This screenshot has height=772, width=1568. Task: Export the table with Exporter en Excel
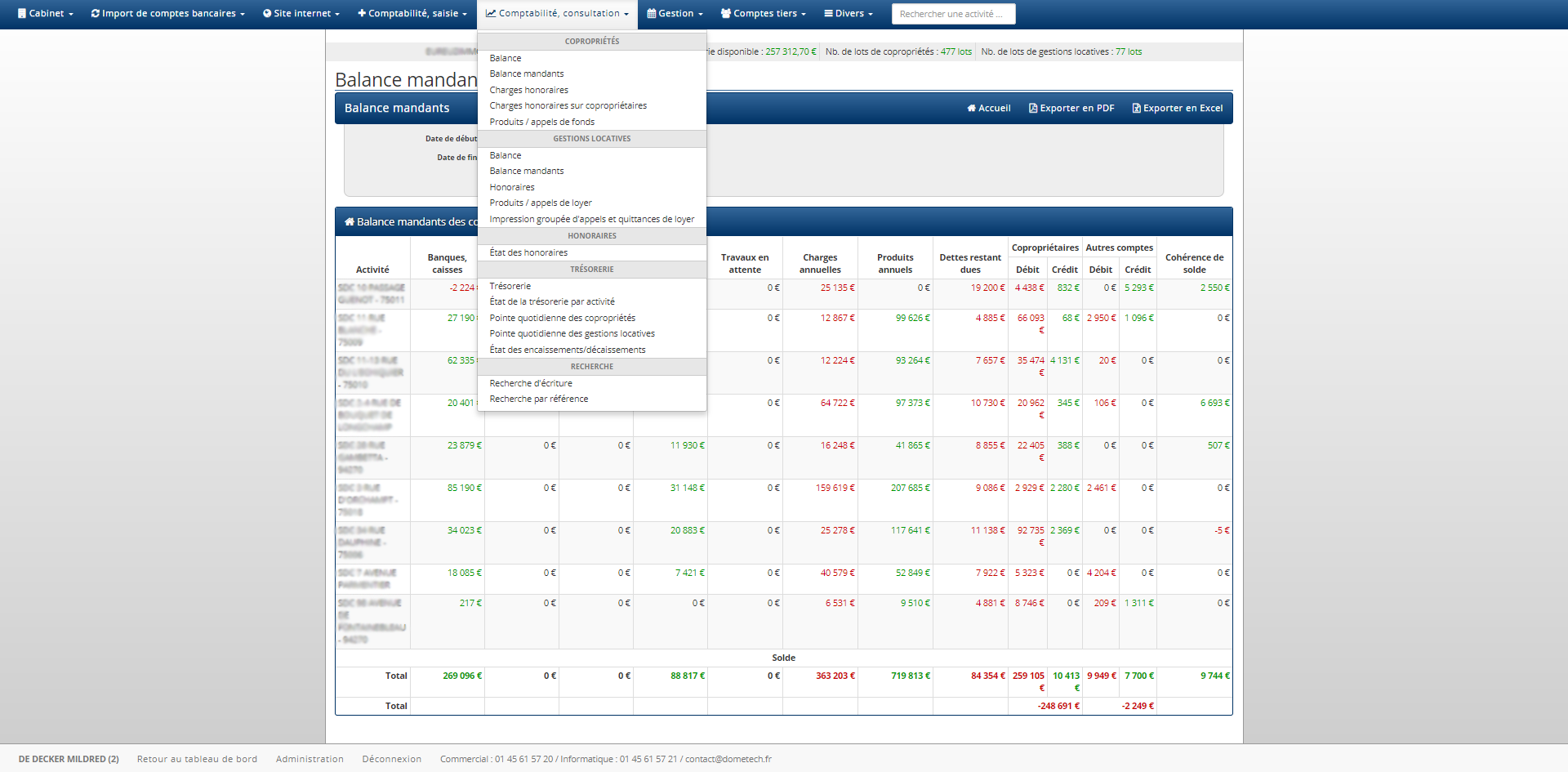click(1178, 109)
